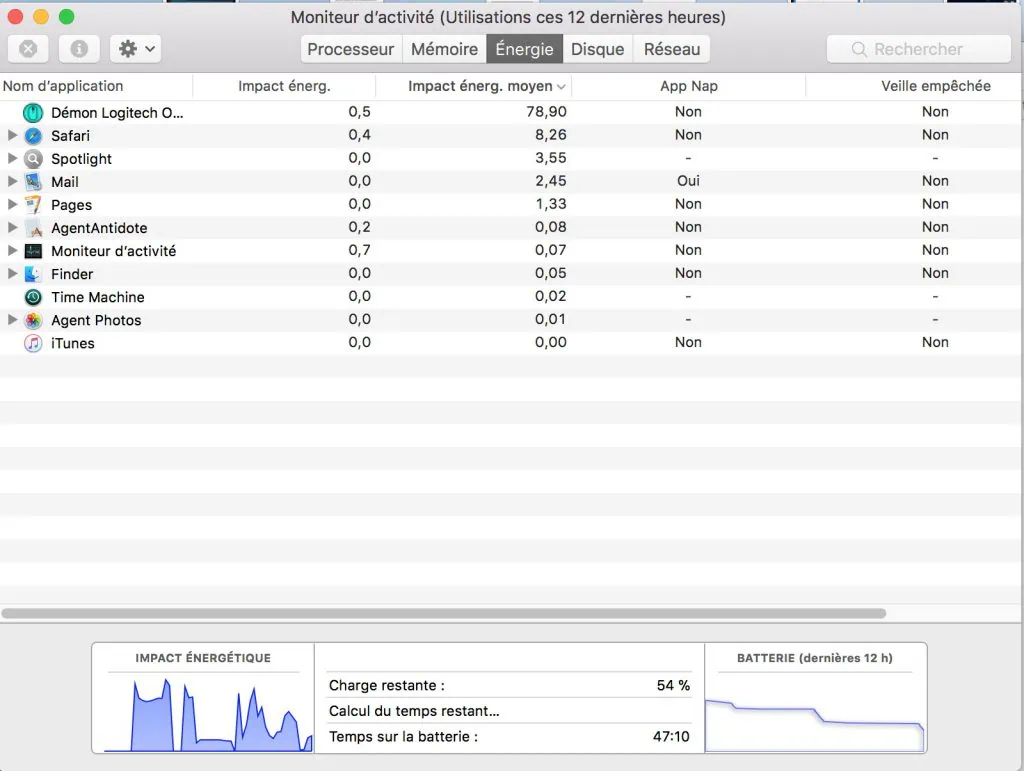Sort processes by the App Nap column
This screenshot has width=1024, height=771.
click(688, 86)
